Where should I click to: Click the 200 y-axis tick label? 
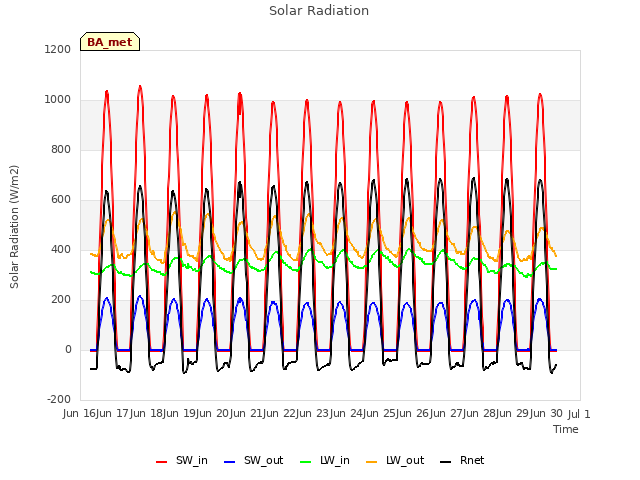click(x=61, y=300)
